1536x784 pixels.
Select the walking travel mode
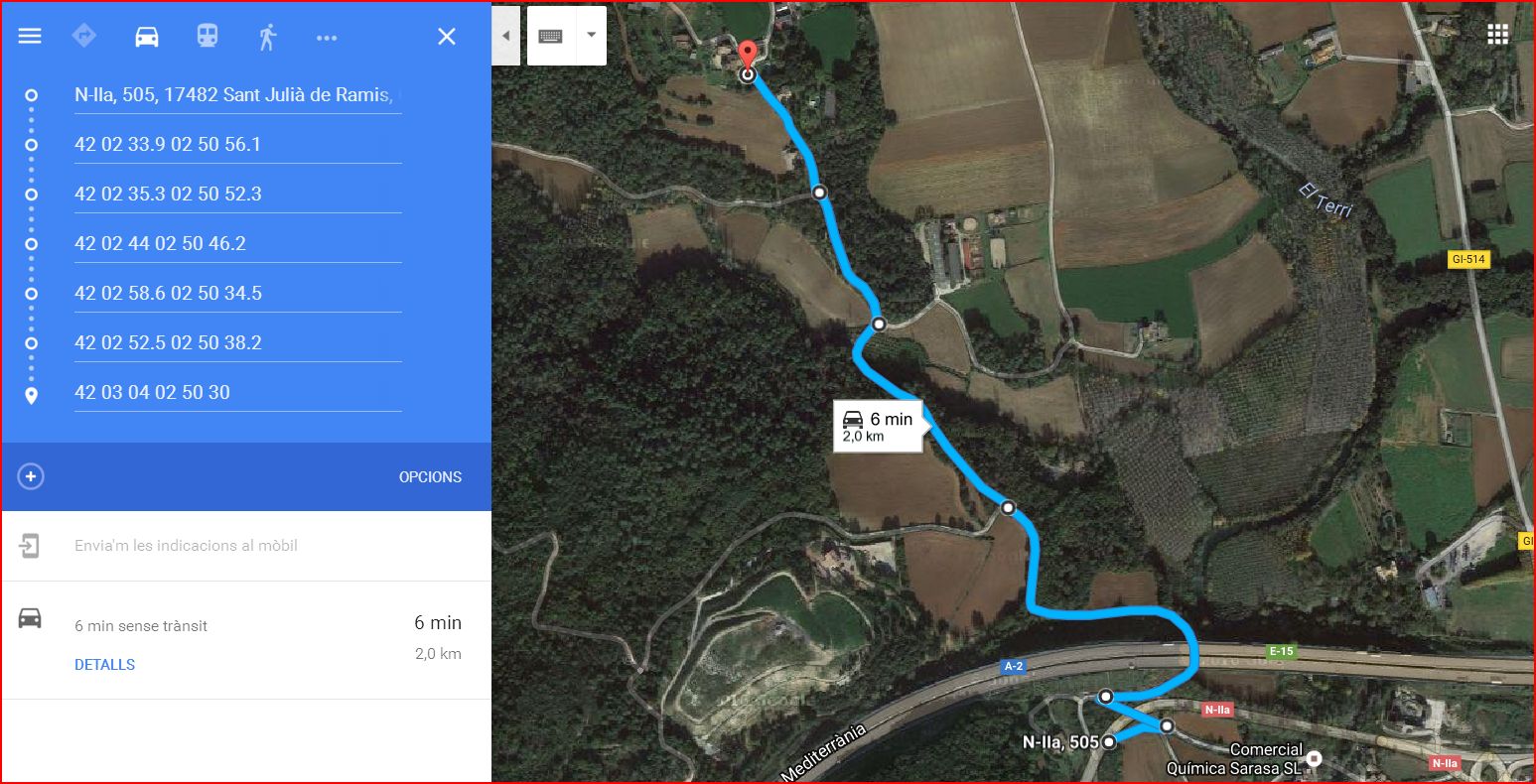click(267, 37)
